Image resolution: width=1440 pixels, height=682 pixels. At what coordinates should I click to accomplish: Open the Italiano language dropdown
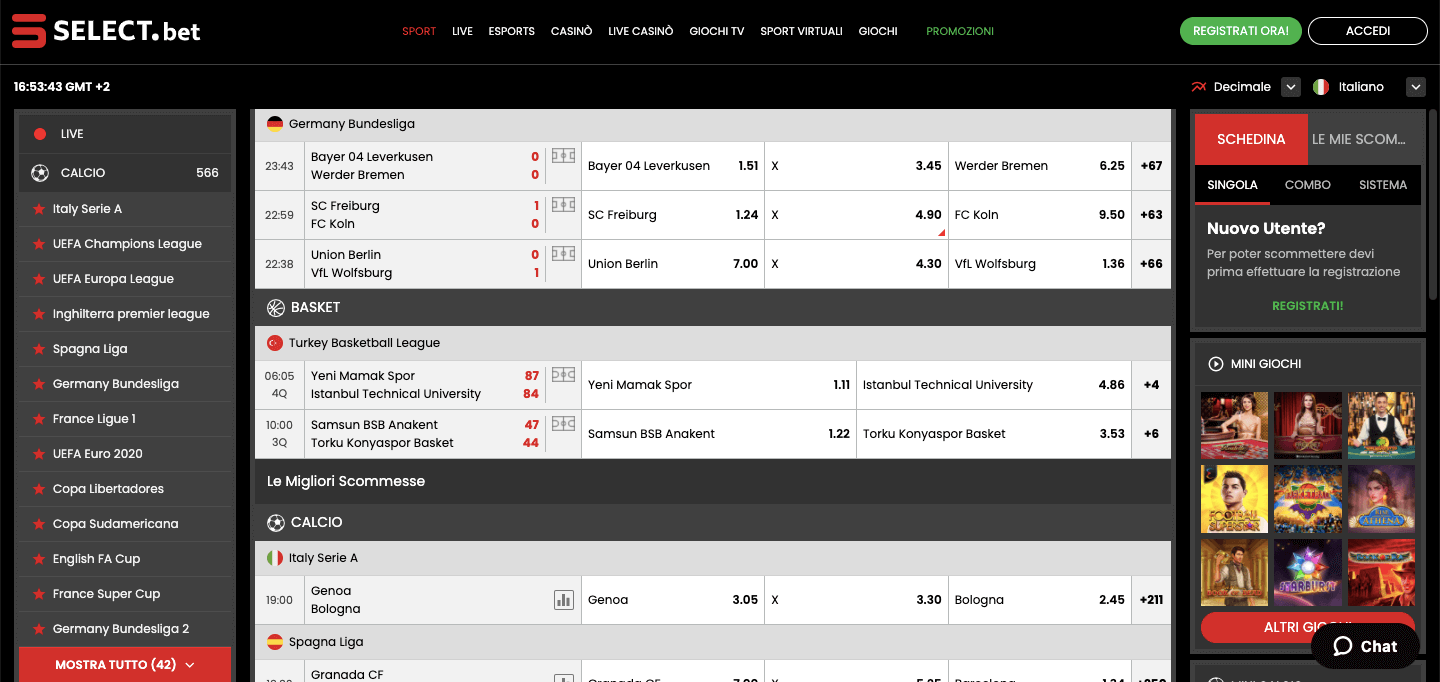(x=1415, y=87)
